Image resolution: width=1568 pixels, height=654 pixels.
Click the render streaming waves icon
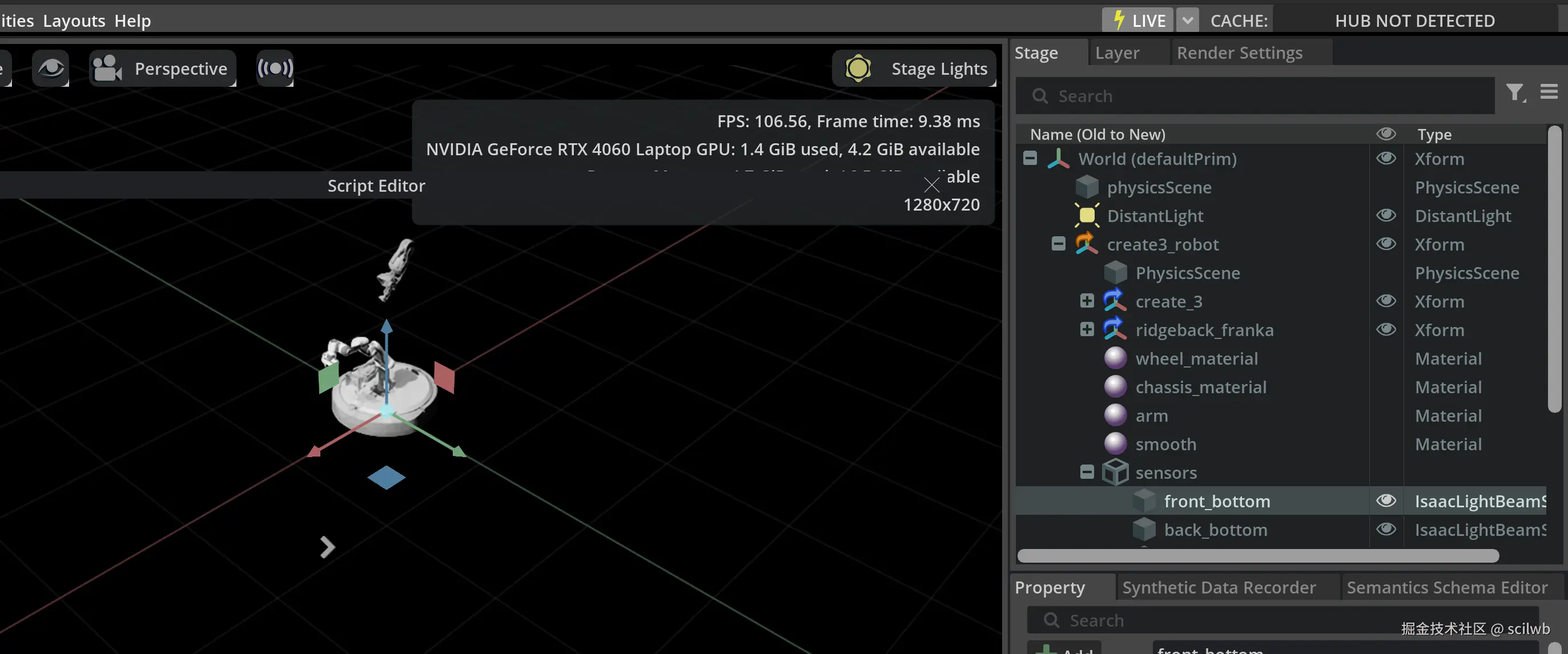(275, 68)
